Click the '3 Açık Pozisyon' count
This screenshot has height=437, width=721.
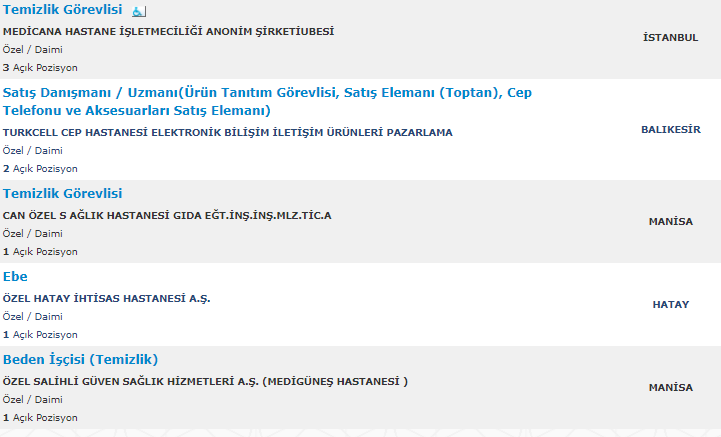point(40,68)
